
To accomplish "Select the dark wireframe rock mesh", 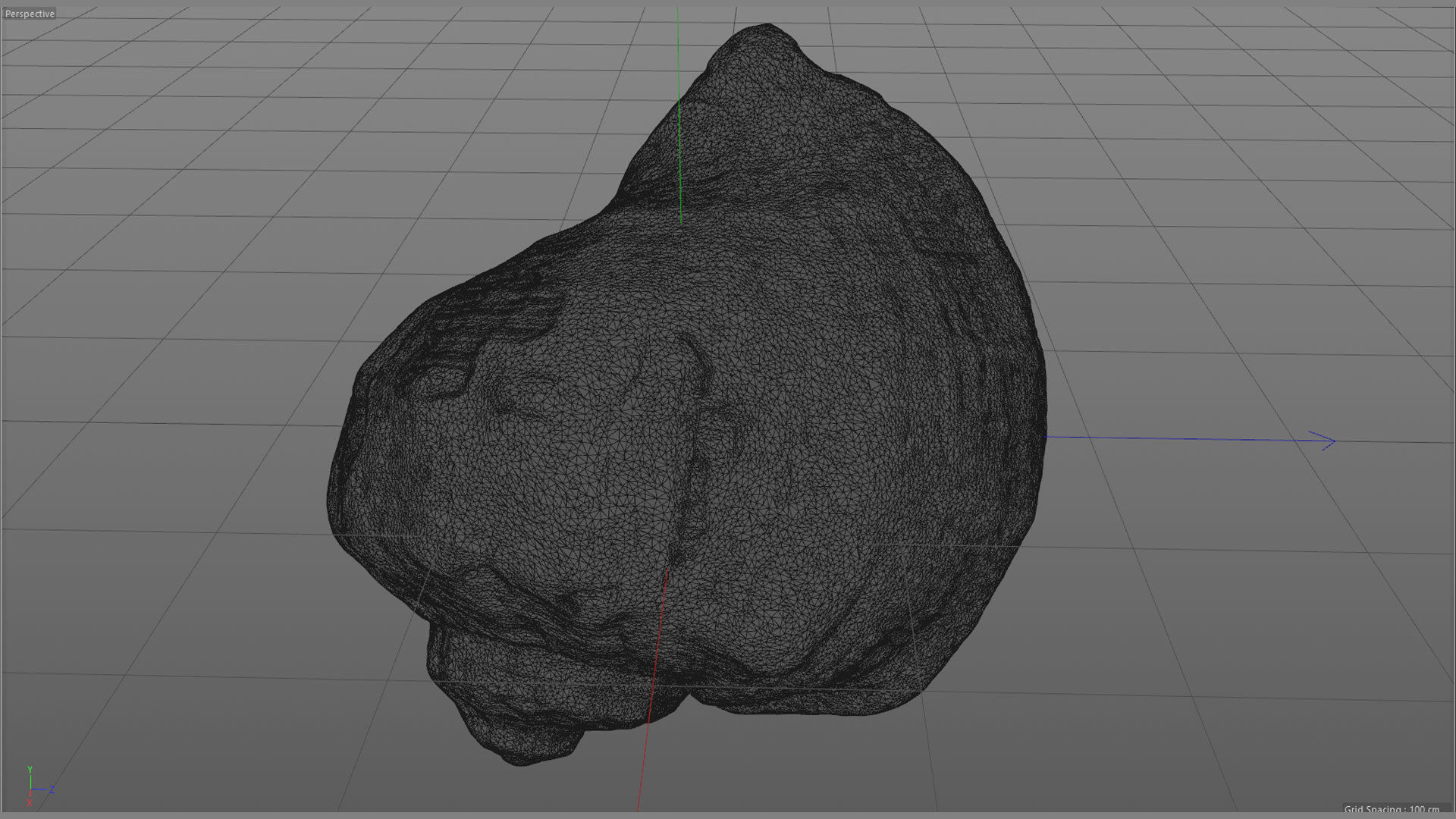I will pyautogui.click(x=686, y=394).
